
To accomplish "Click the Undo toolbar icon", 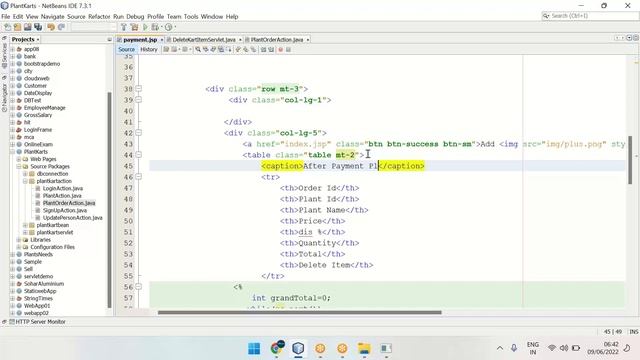I will 51,27.
